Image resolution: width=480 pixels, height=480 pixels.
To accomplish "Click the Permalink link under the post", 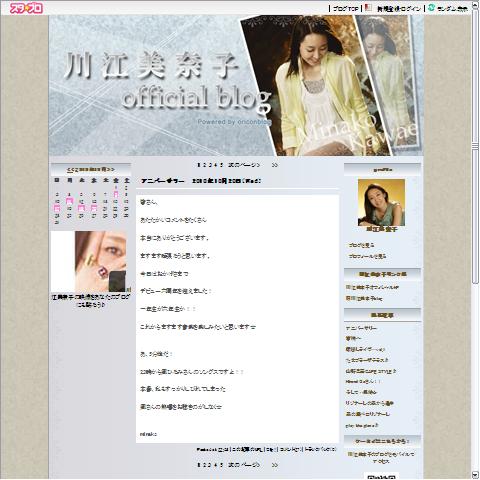I will [206, 450].
